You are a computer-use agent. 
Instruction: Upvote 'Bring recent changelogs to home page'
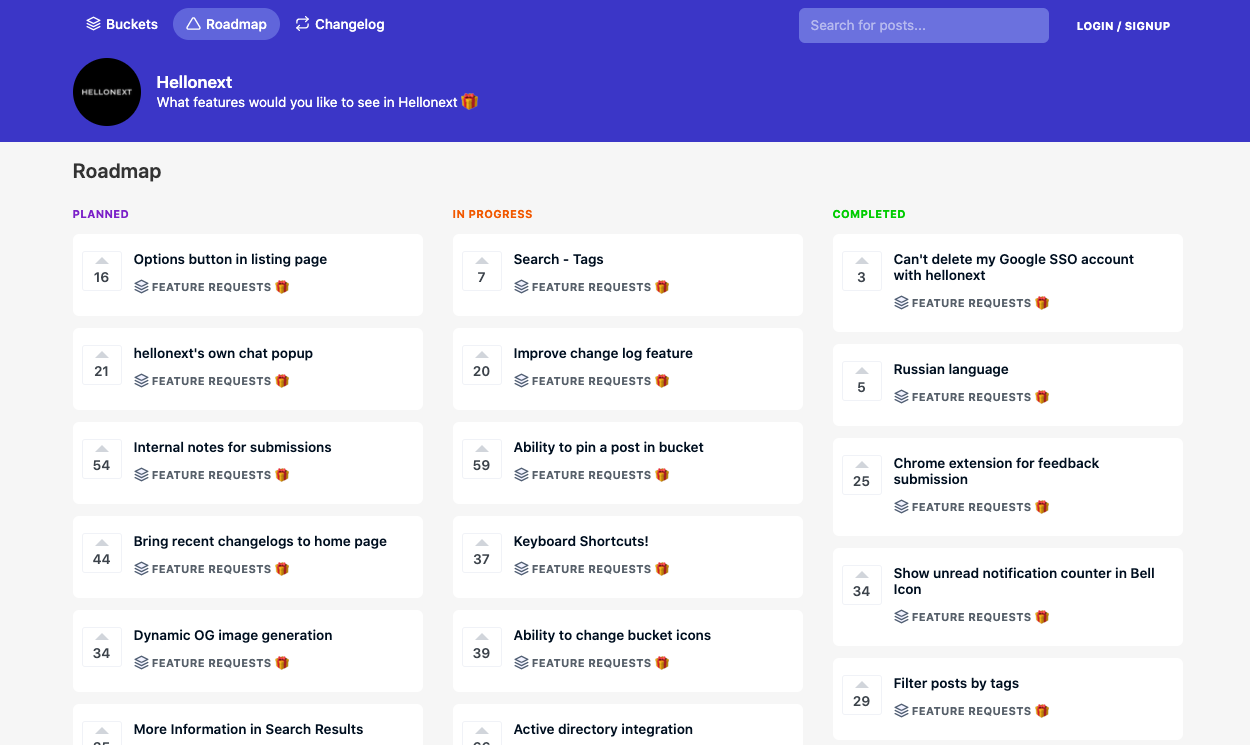(102, 553)
